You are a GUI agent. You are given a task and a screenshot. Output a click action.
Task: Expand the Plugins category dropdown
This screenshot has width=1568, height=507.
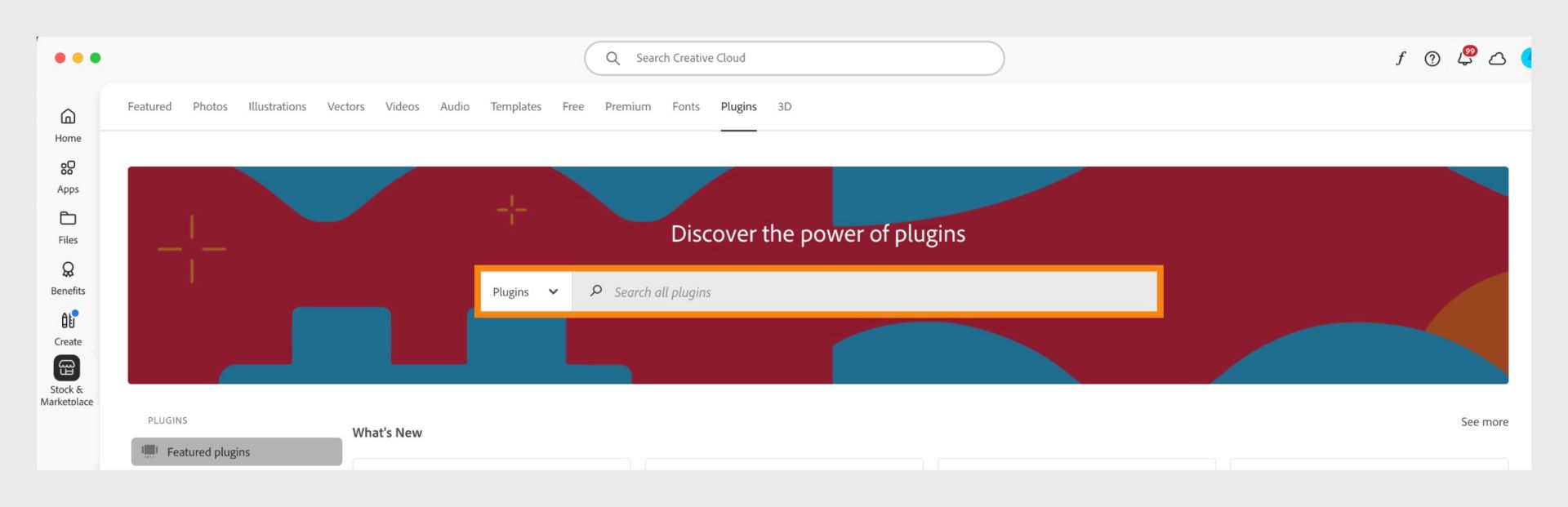coord(525,291)
